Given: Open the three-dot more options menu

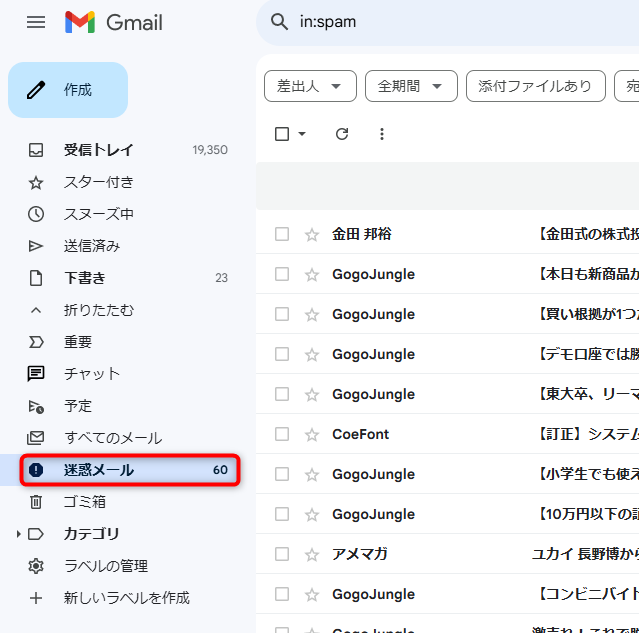Looking at the screenshot, I should (382, 134).
